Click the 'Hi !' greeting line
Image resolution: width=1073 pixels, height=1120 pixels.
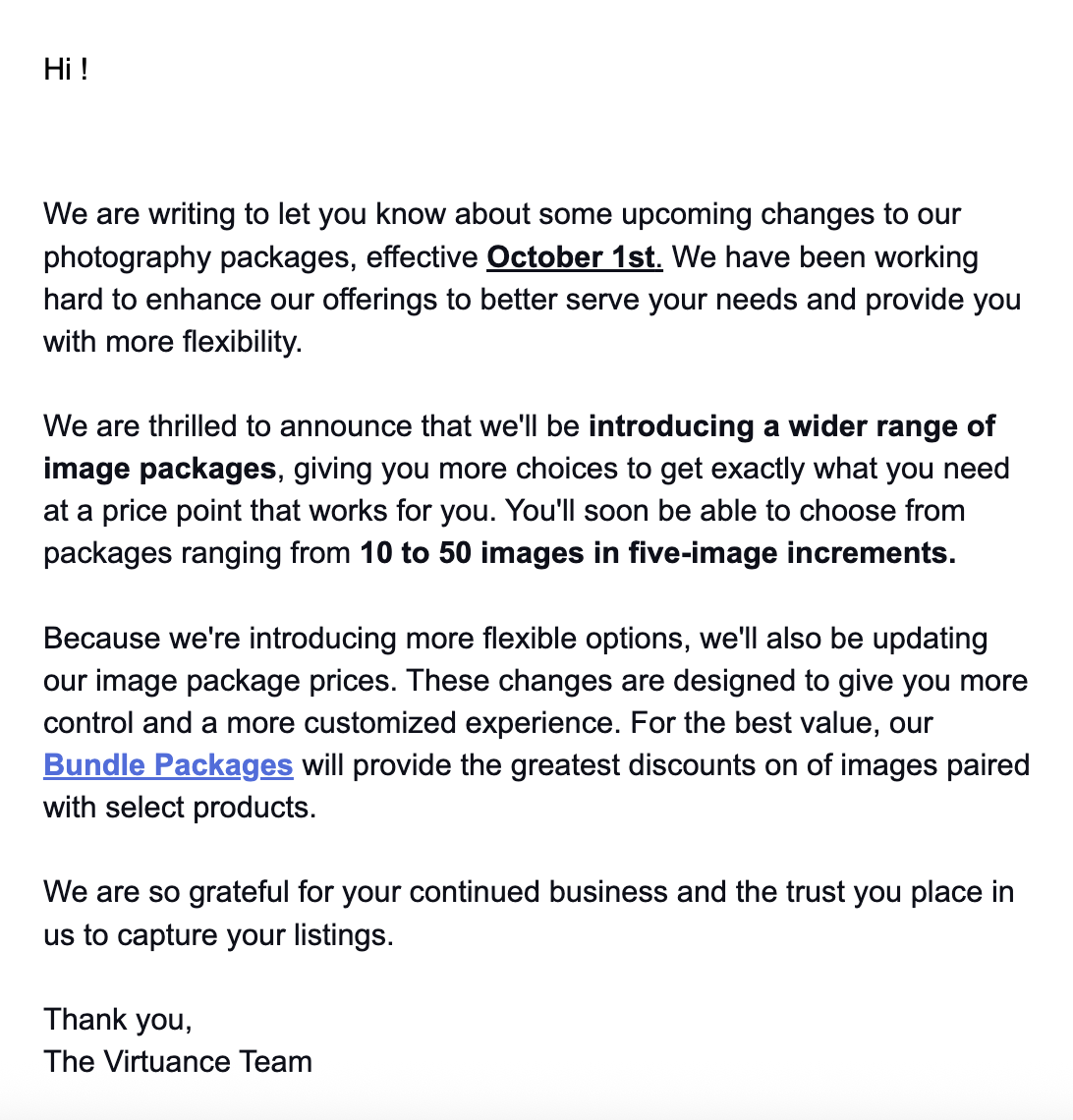(x=66, y=70)
